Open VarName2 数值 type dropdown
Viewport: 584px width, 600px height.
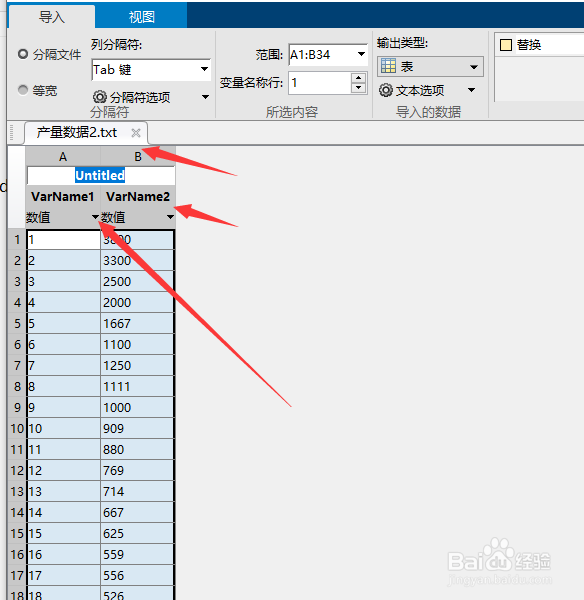(170, 217)
